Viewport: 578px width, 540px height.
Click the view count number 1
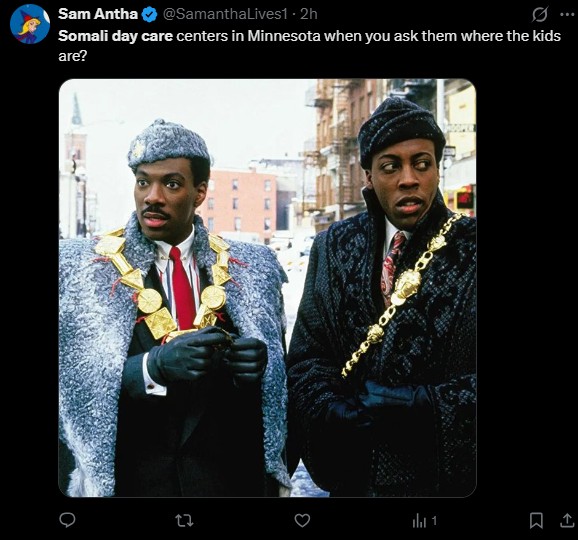tap(434, 521)
